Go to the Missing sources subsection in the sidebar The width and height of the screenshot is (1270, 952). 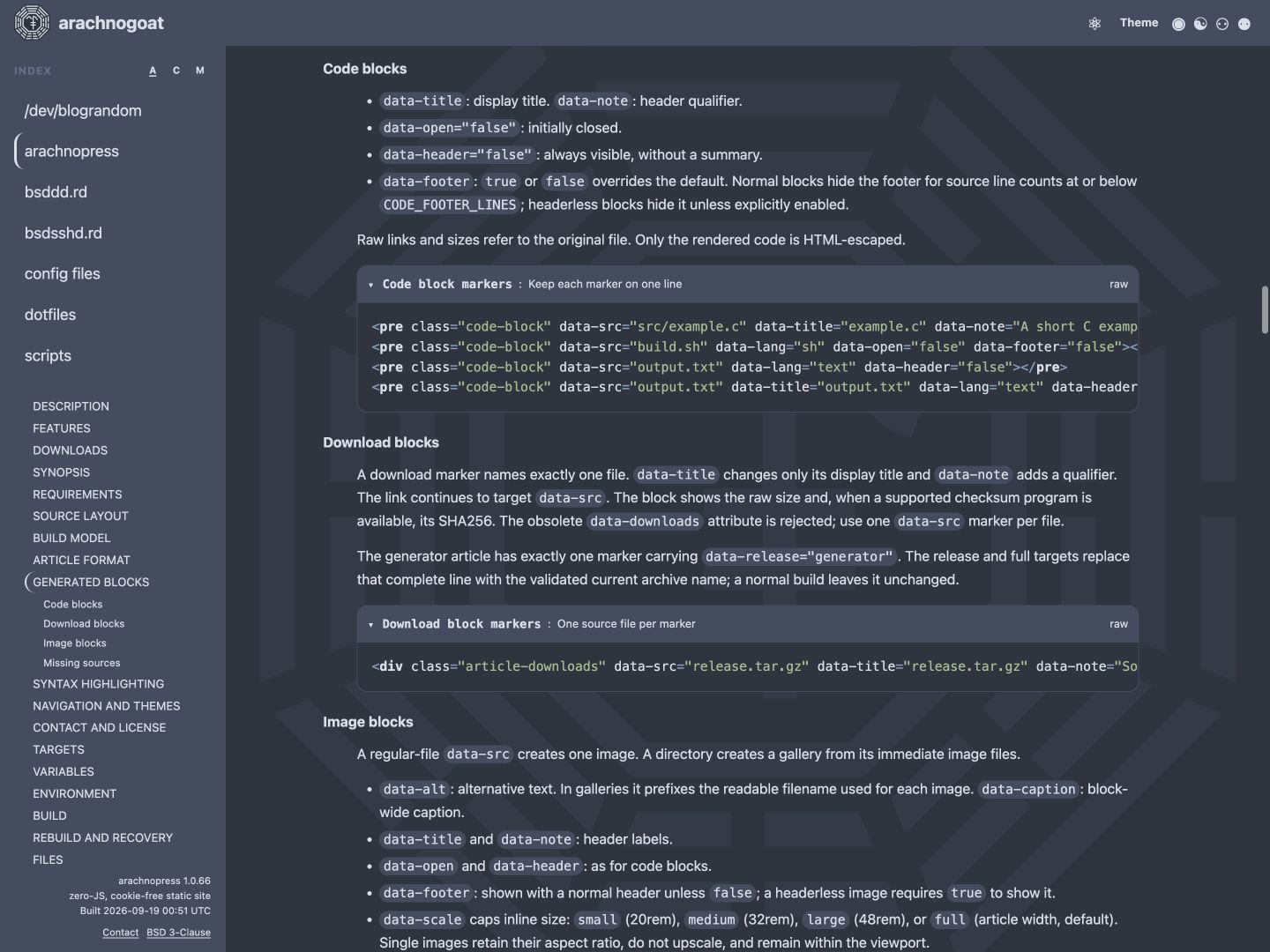pos(81,663)
